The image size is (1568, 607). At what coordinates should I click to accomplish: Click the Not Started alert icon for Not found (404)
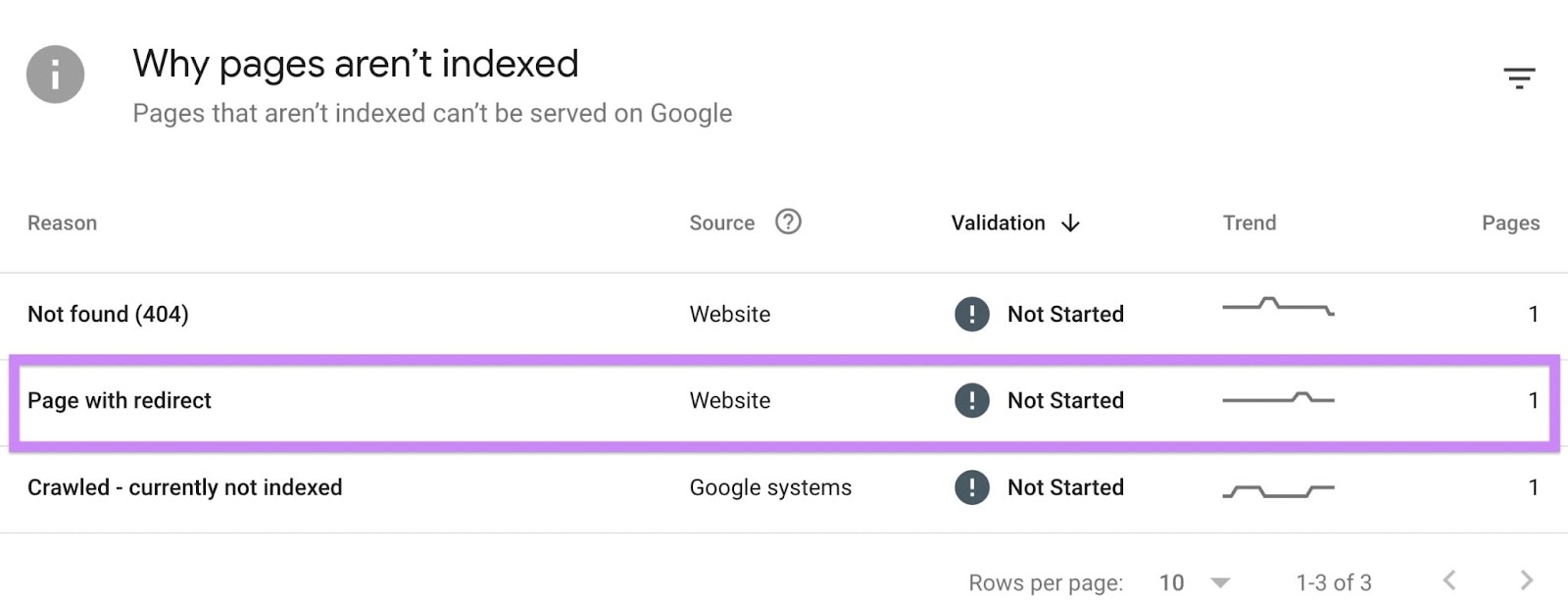click(970, 315)
